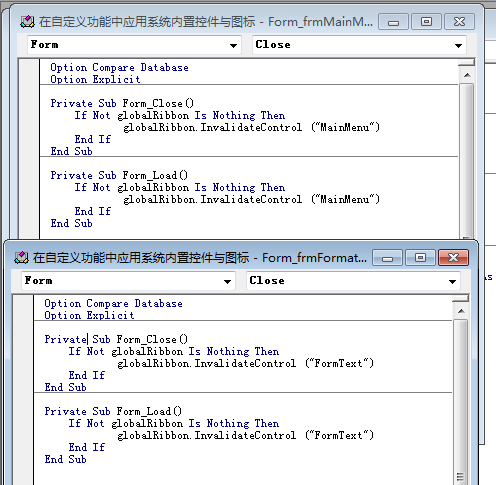
Task: Place cursor on "FormText" in Form_Load procedure
Action: click(338, 435)
